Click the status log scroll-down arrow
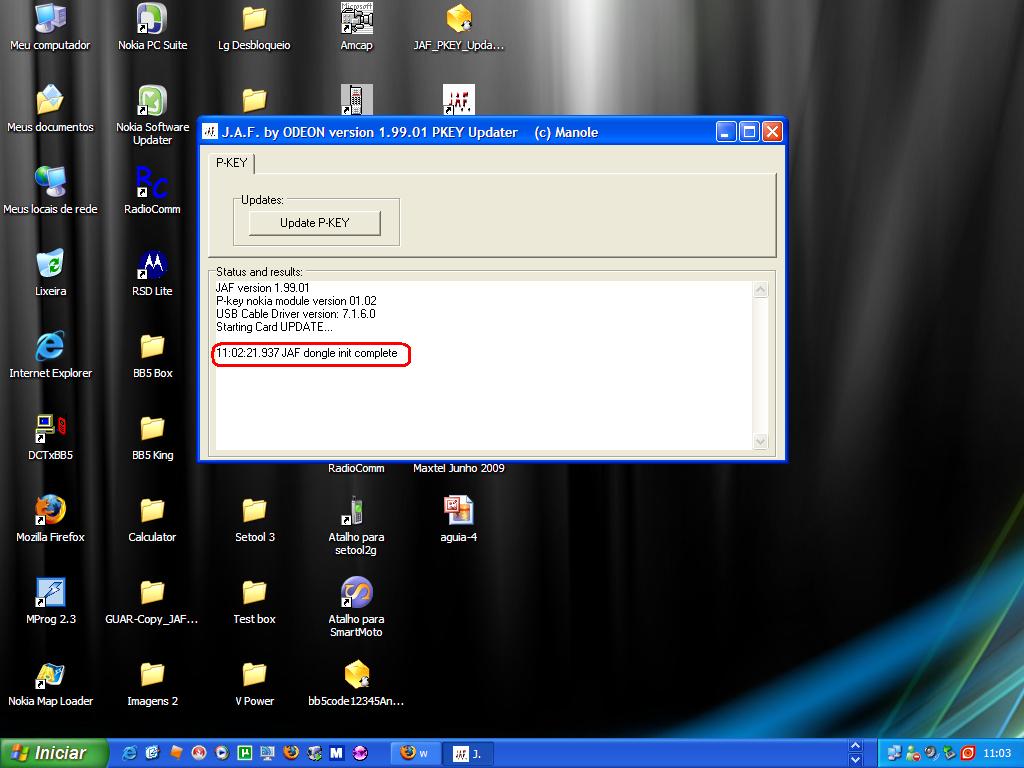The width and height of the screenshot is (1024, 768). [760, 441]
